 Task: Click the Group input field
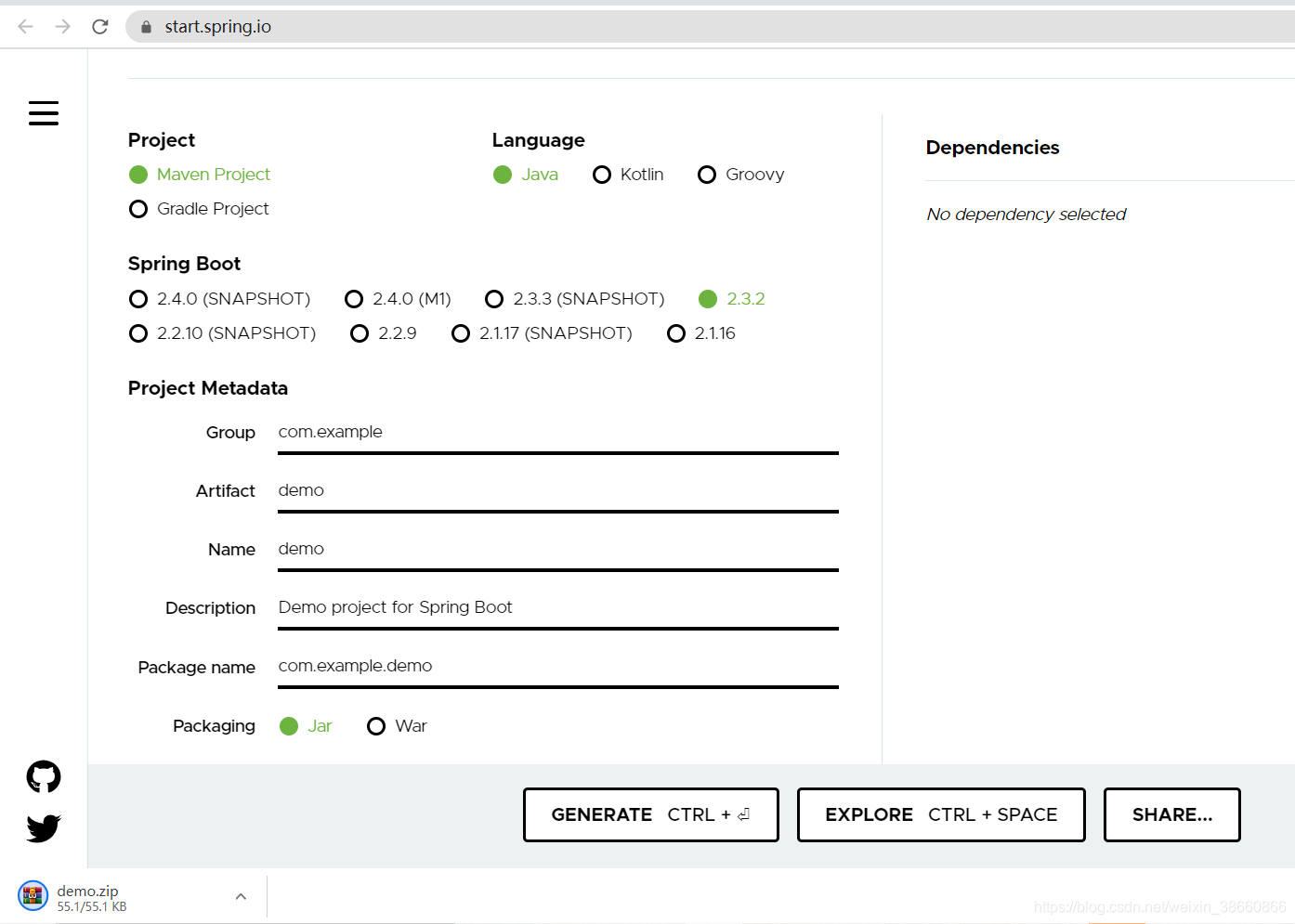(x=557, y=433)
